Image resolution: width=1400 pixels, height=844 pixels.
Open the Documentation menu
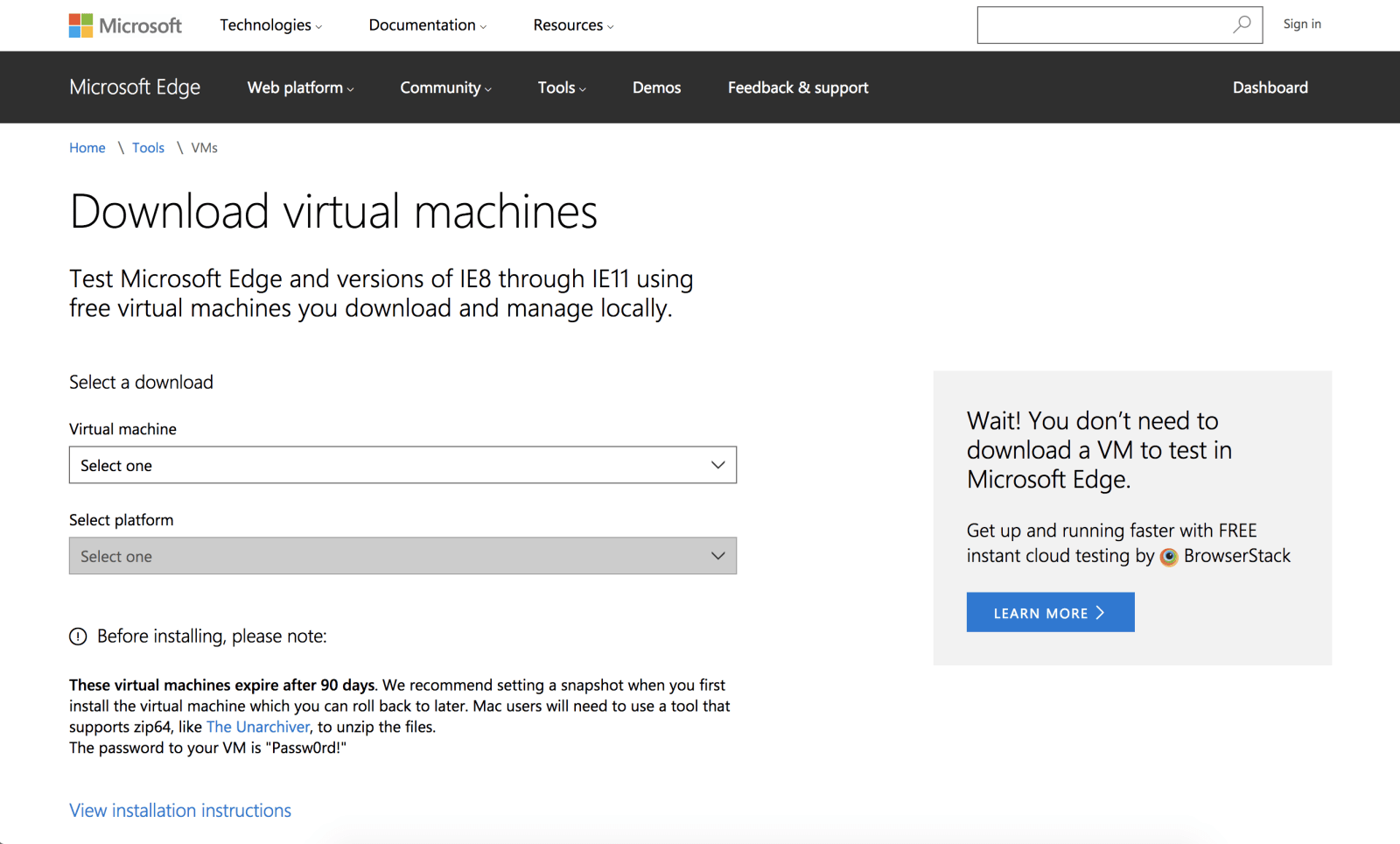(427, 25)
